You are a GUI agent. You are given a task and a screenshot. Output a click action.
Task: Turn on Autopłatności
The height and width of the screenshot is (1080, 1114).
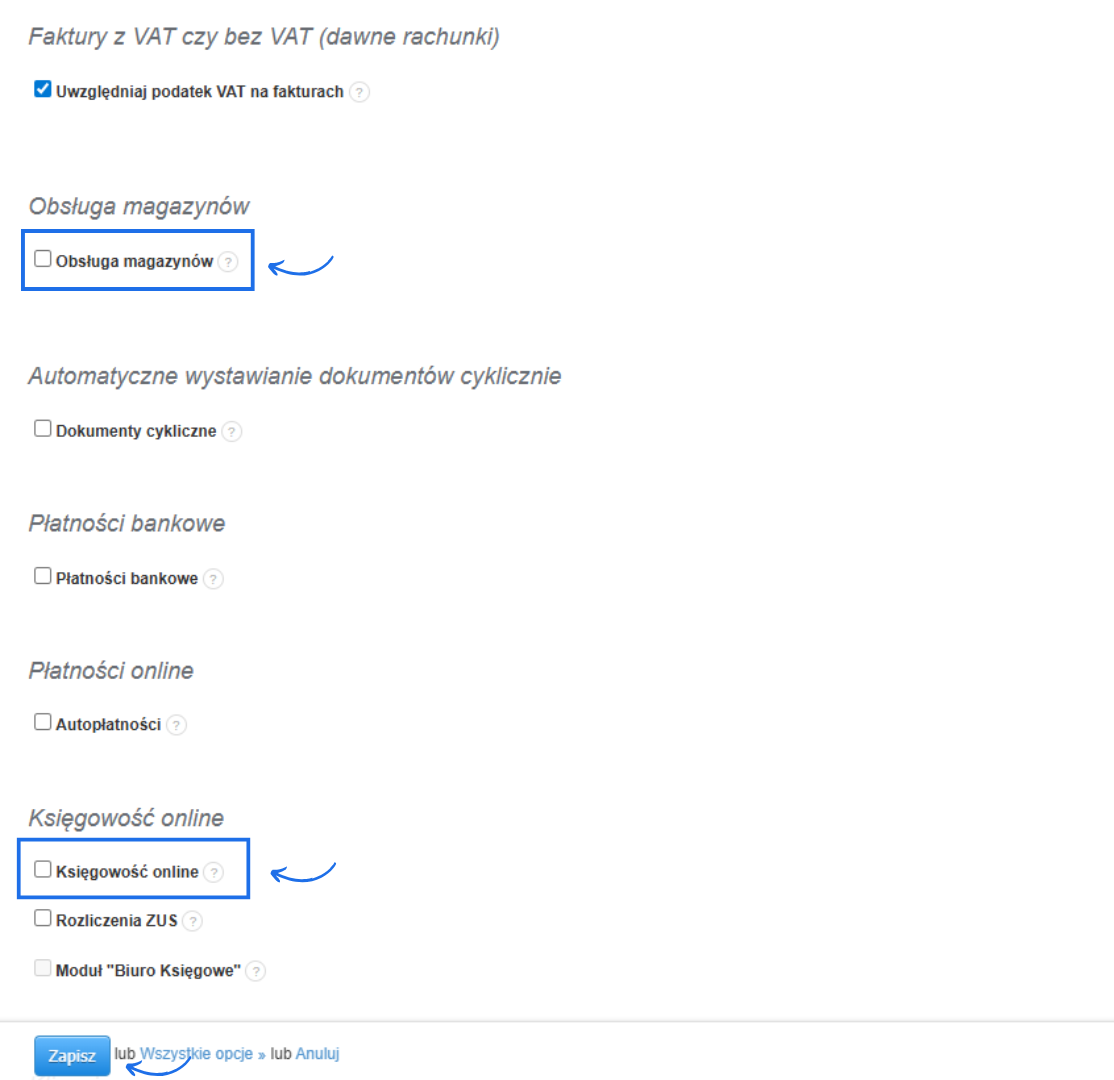[x=42, y=721]
